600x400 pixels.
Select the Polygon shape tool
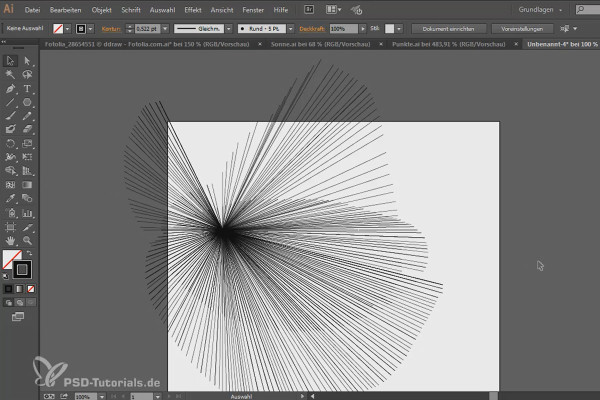click(x=27, y=102)
